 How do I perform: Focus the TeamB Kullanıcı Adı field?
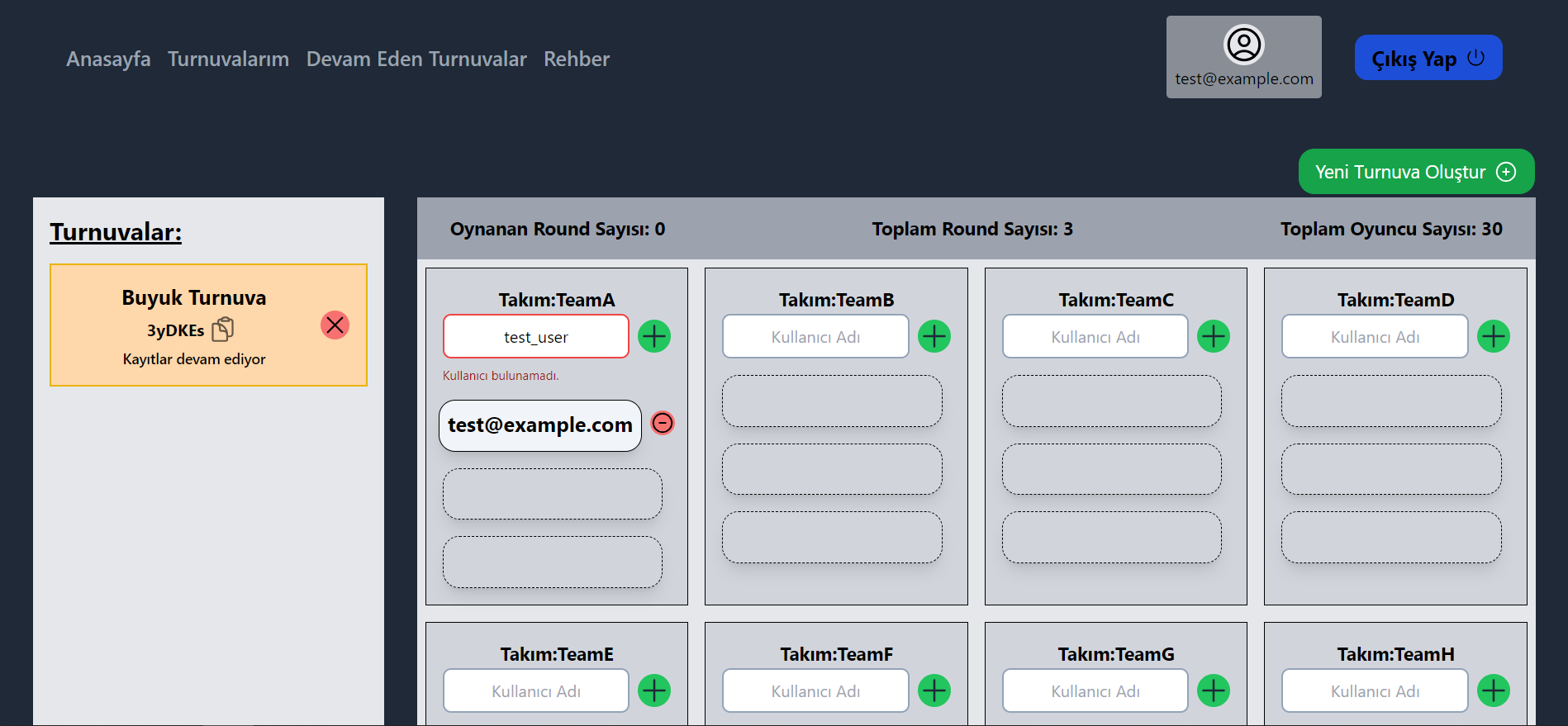[x=815, y=336]
